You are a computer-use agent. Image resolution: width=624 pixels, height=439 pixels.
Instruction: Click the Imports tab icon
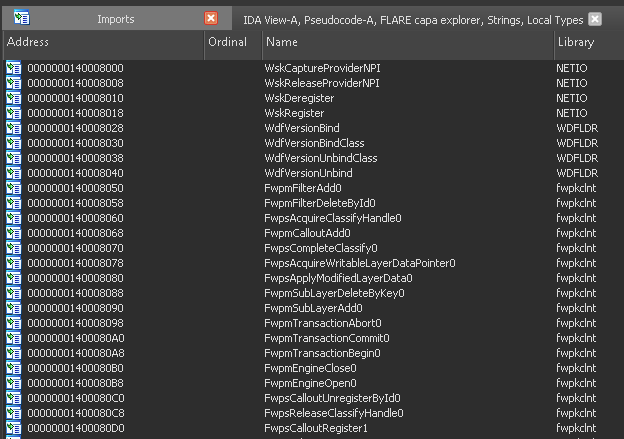(x=21, y=18)
